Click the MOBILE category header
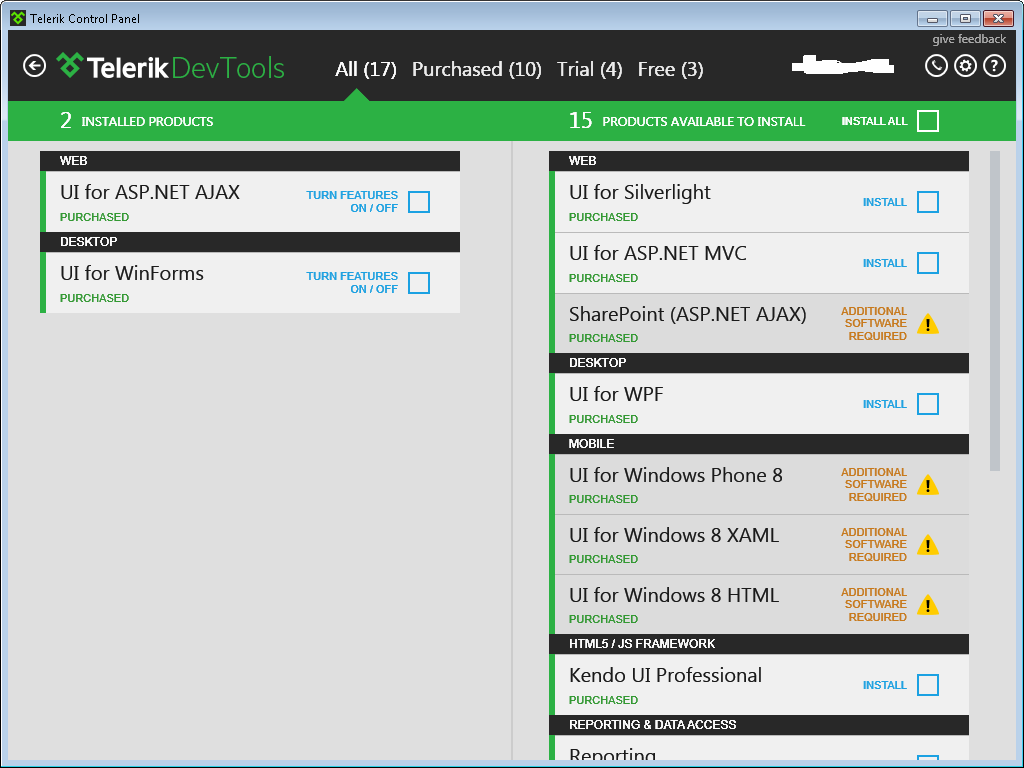Viewport: 1024px width, 768px height. (759, 444)
